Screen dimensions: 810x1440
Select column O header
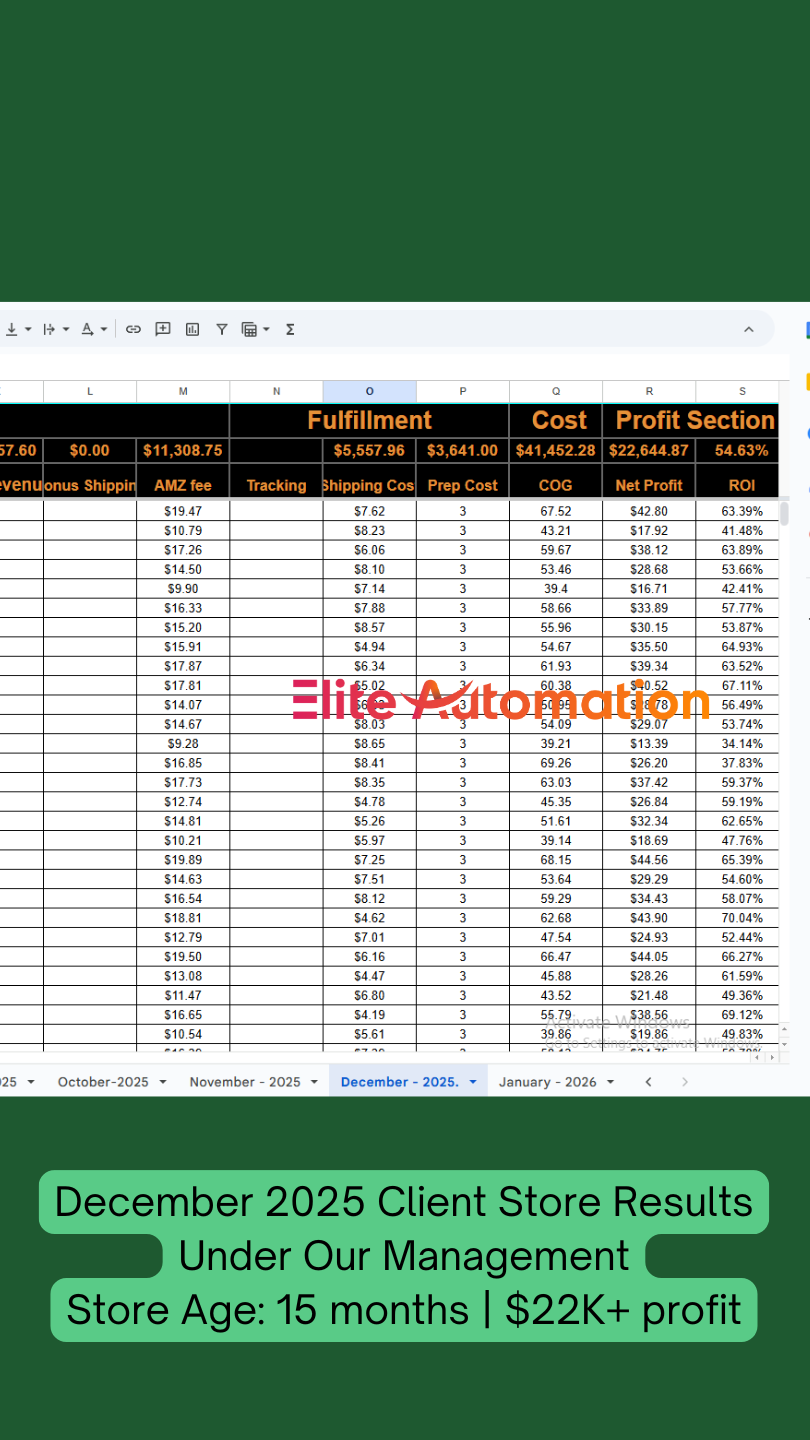[369, 392]
